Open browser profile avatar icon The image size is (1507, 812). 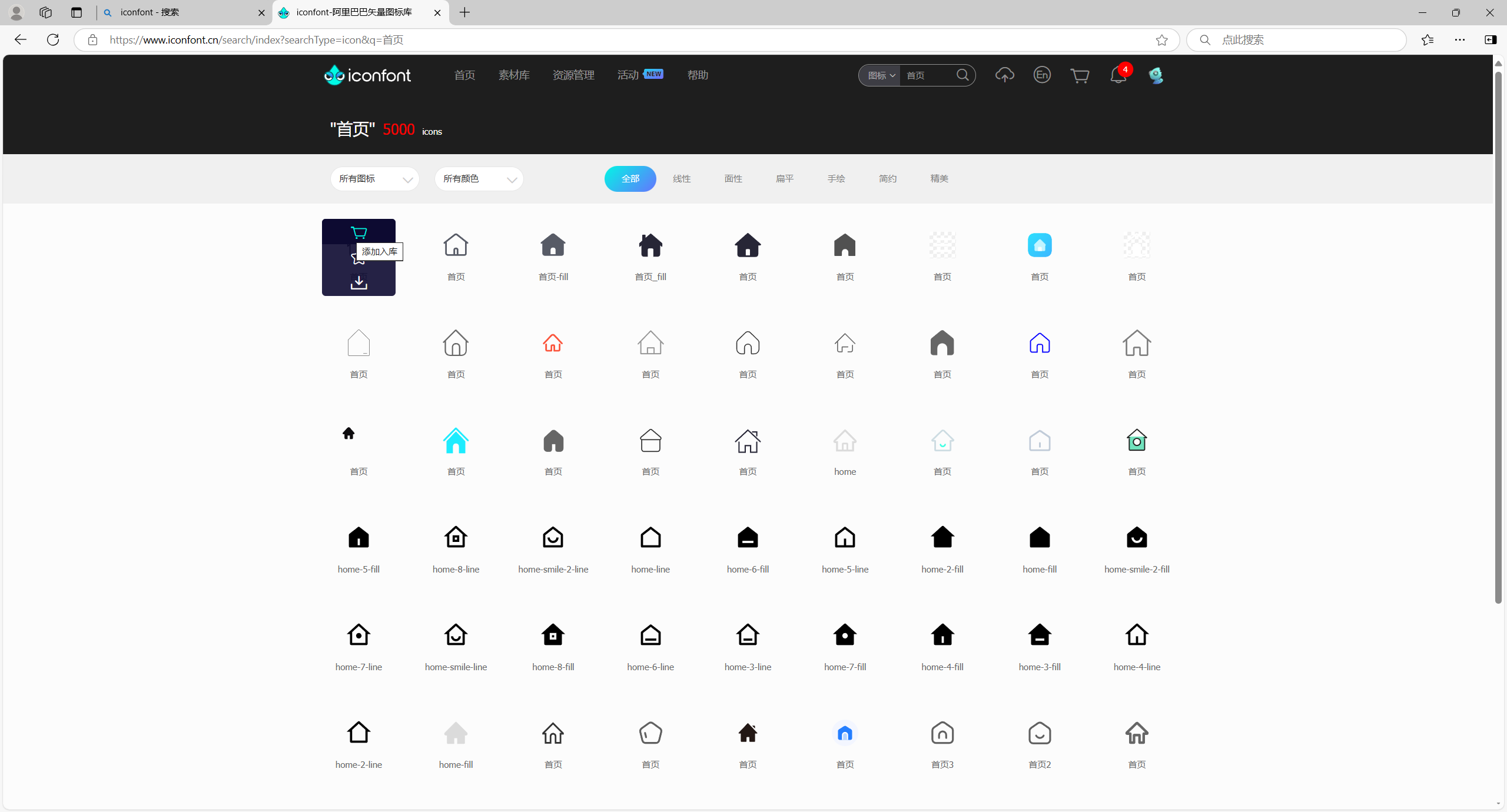[16, 12]
